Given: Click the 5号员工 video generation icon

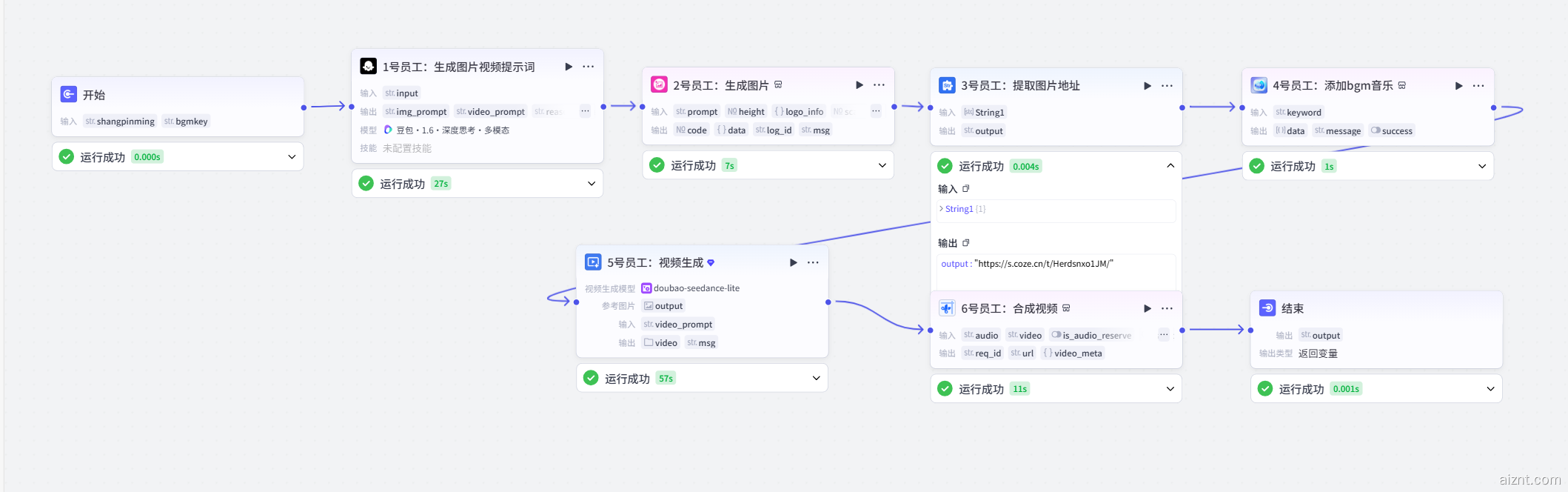Looking at the screenshot, I should pos(593,262).
